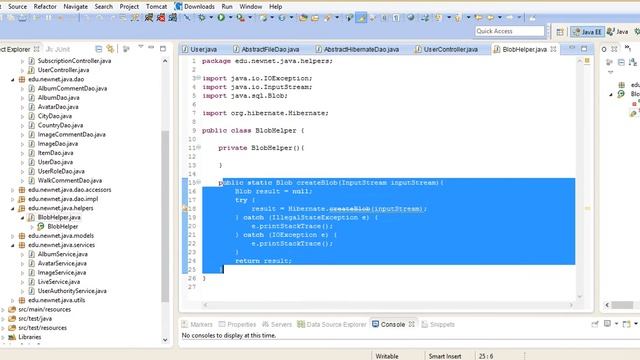Click the green Run launch button
Screen dimensions: 640x360
point(221,18)
